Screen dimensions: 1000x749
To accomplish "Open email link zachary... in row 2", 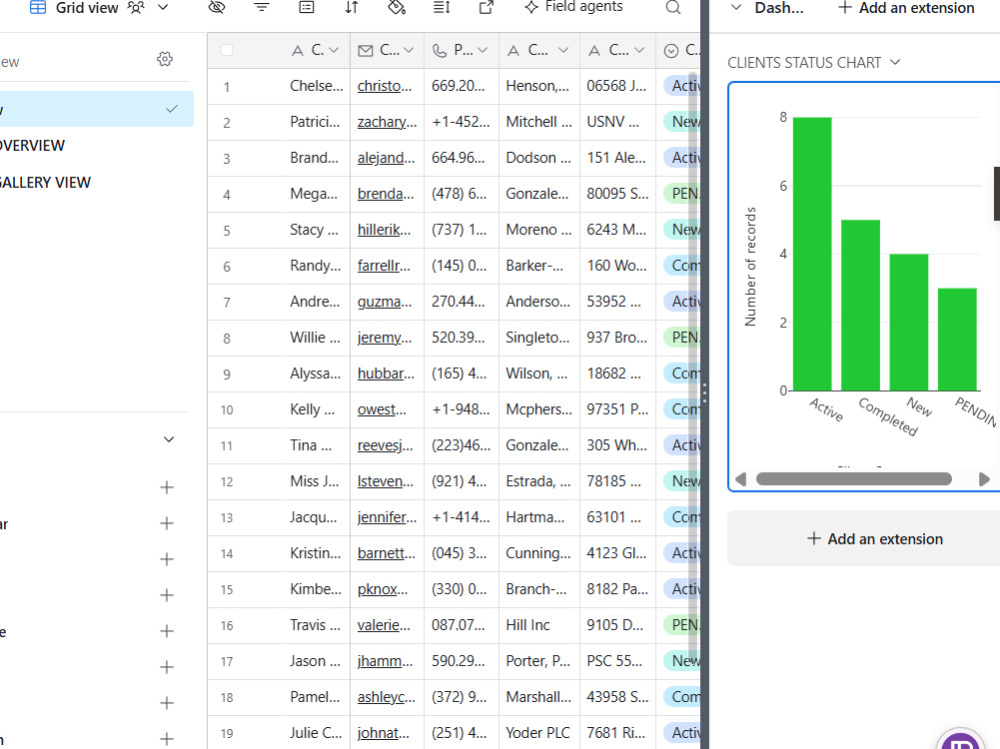I will pyautogui.click(x=387, y=122).
